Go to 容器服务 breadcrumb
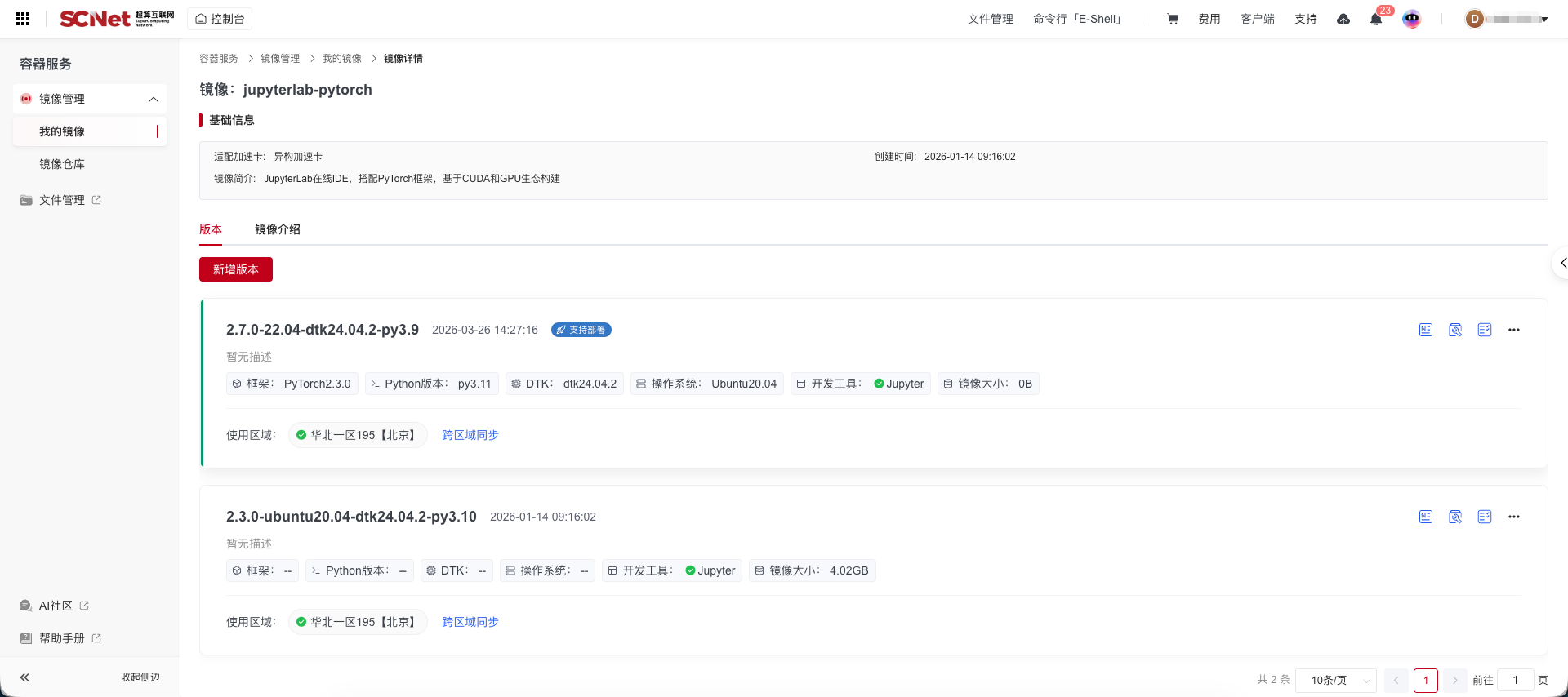This screenshot has width=1568, height=697. point(219,59)
